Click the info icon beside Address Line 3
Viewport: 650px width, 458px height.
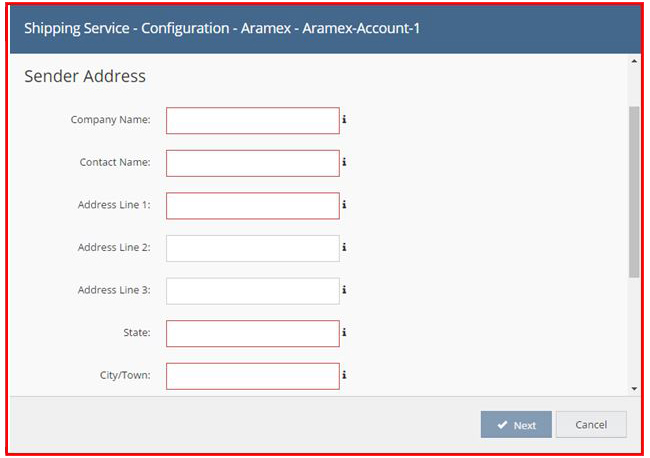[x=344, y=290]
